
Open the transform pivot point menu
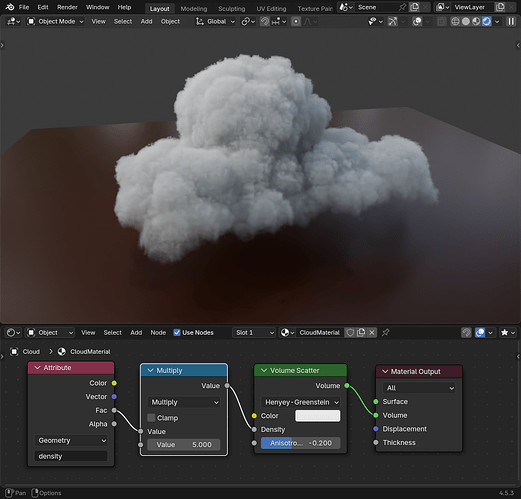pyautogui.click(x=248, y=21)
